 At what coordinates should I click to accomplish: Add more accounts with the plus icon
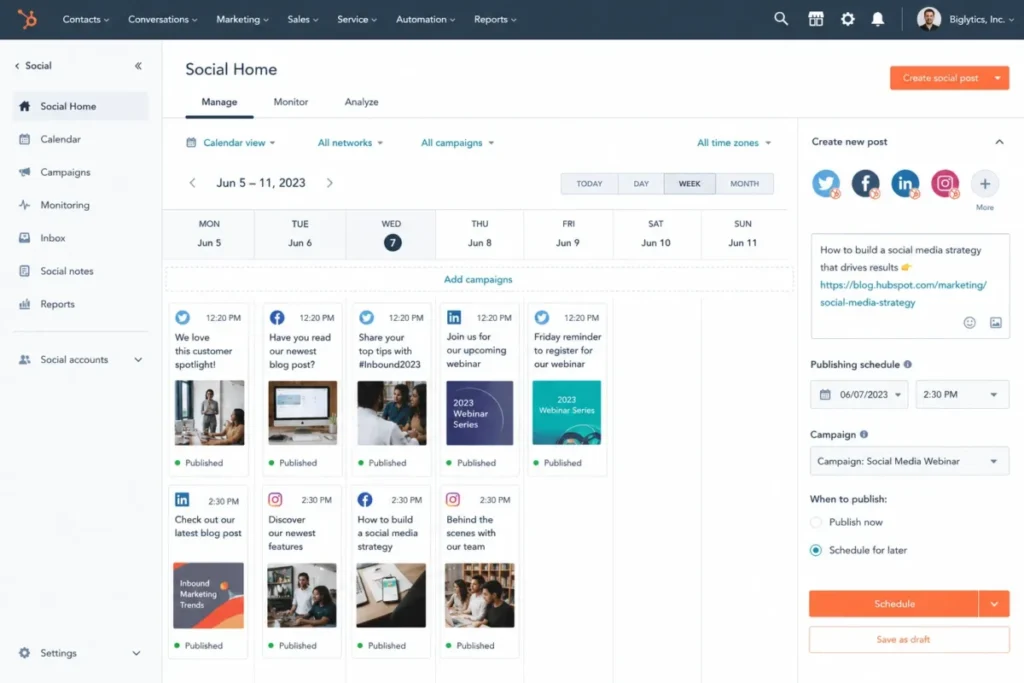[x=985, y=184]
